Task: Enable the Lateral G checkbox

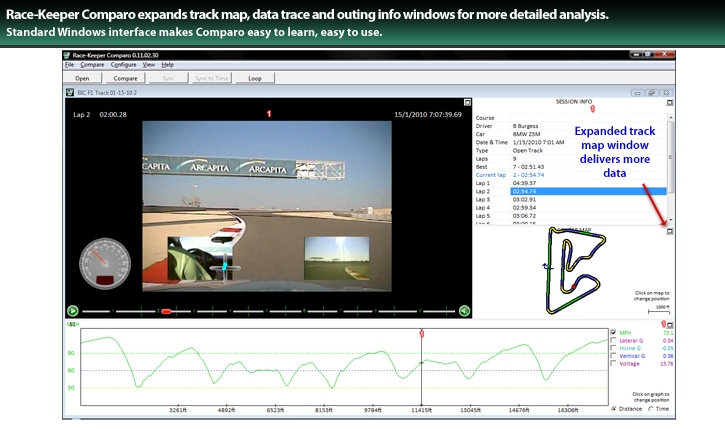Action: coord(612,341)
